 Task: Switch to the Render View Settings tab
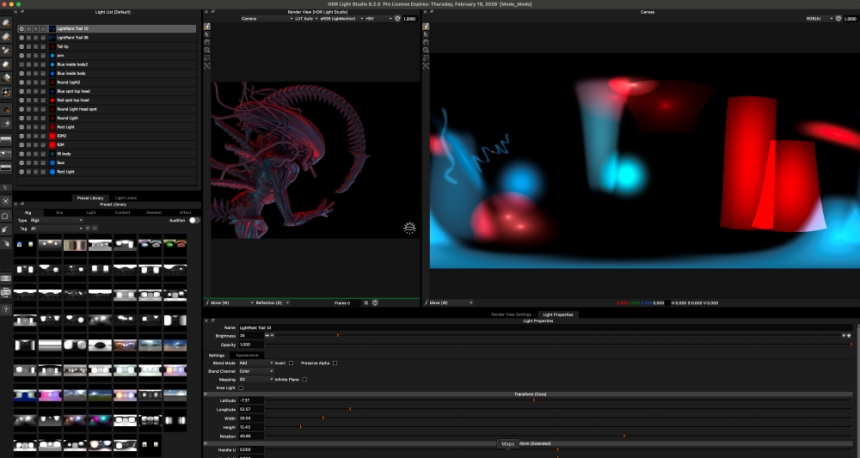[511, 315]
